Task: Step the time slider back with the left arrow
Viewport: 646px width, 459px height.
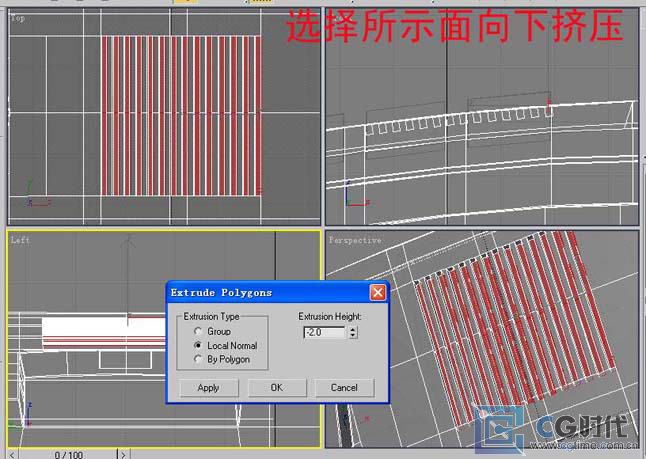Action: tap(12, 455)
